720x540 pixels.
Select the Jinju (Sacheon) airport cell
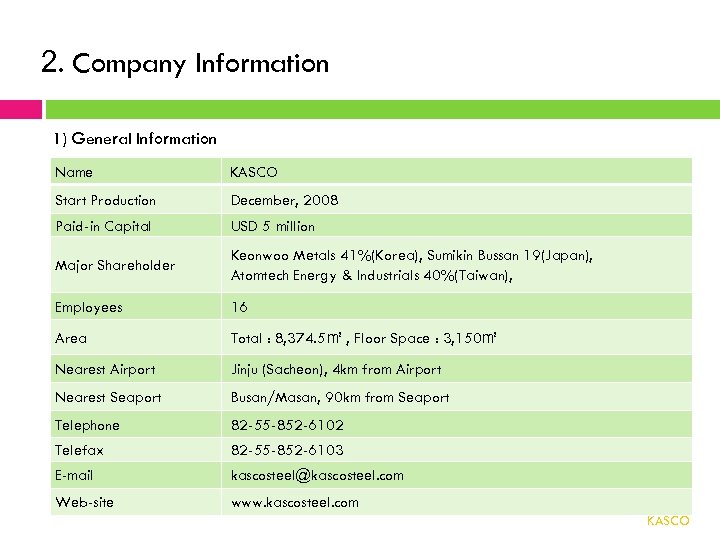[x=336, y=369]
